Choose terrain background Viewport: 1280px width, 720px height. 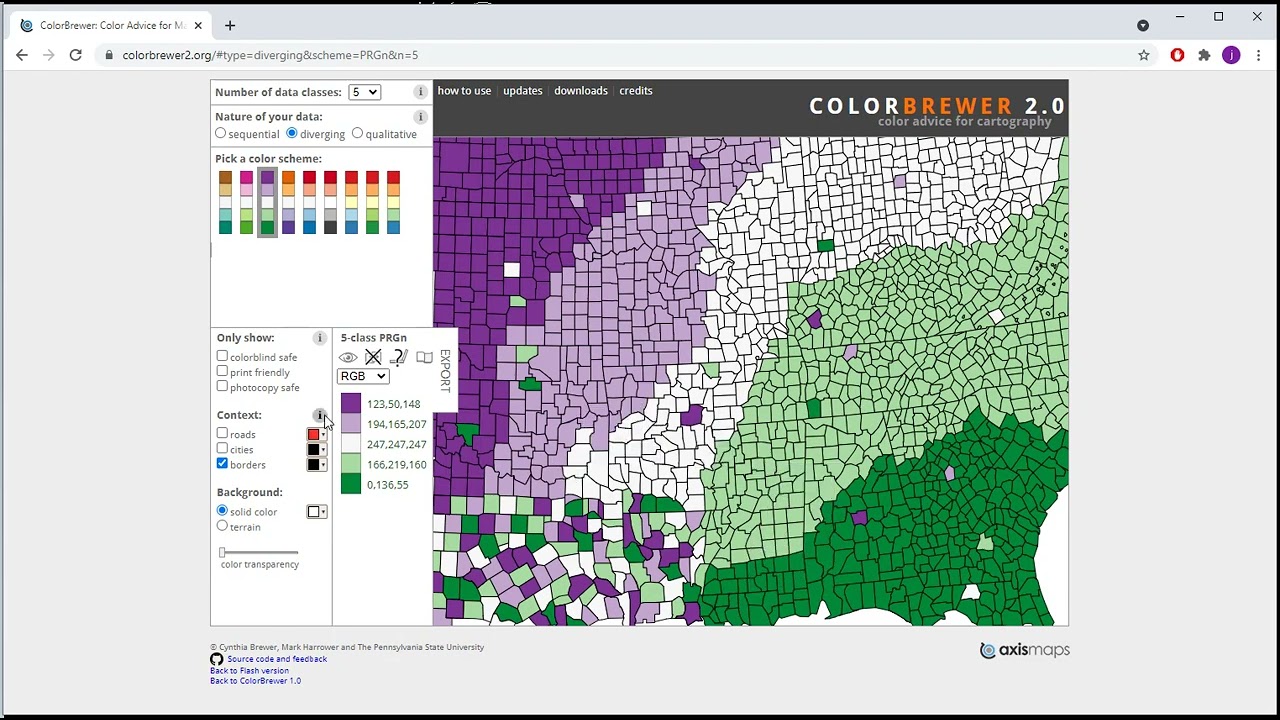(x=222, y=525)
